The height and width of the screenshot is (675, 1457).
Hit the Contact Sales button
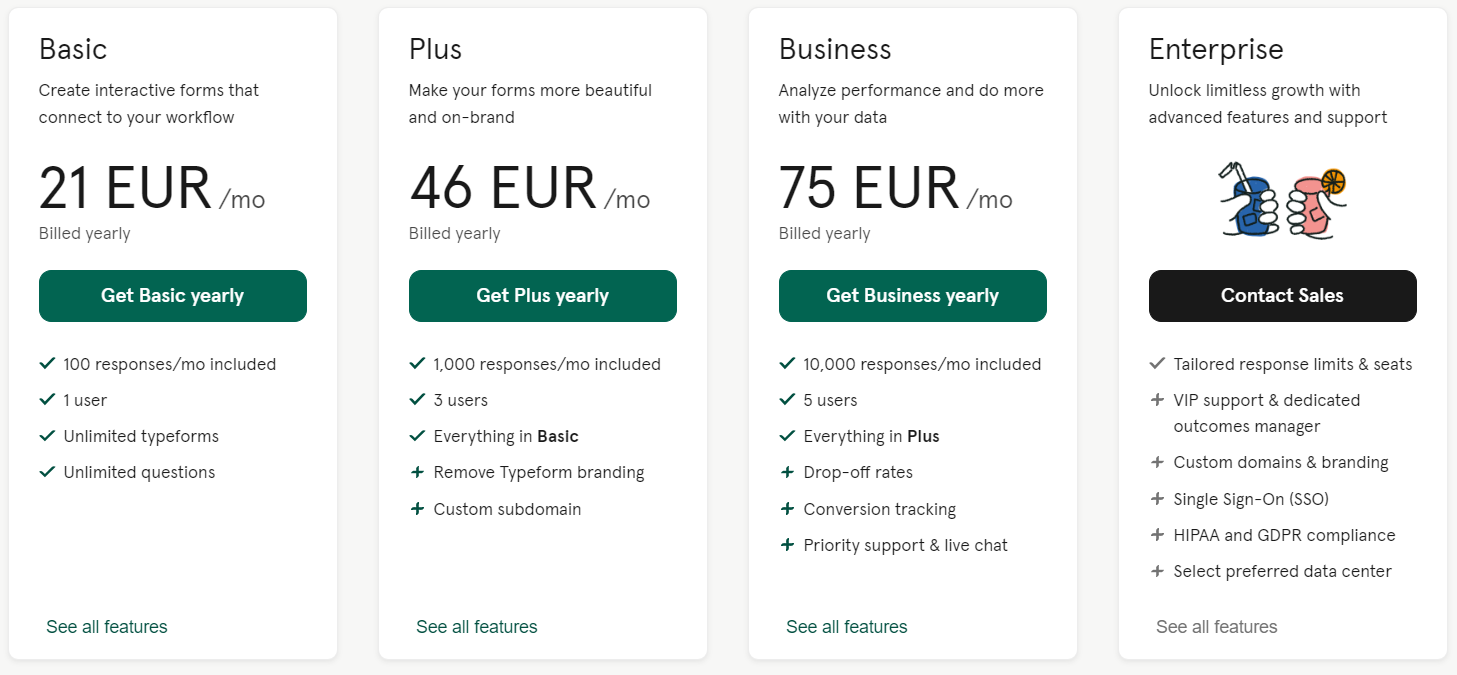(x=1282, y=296)
